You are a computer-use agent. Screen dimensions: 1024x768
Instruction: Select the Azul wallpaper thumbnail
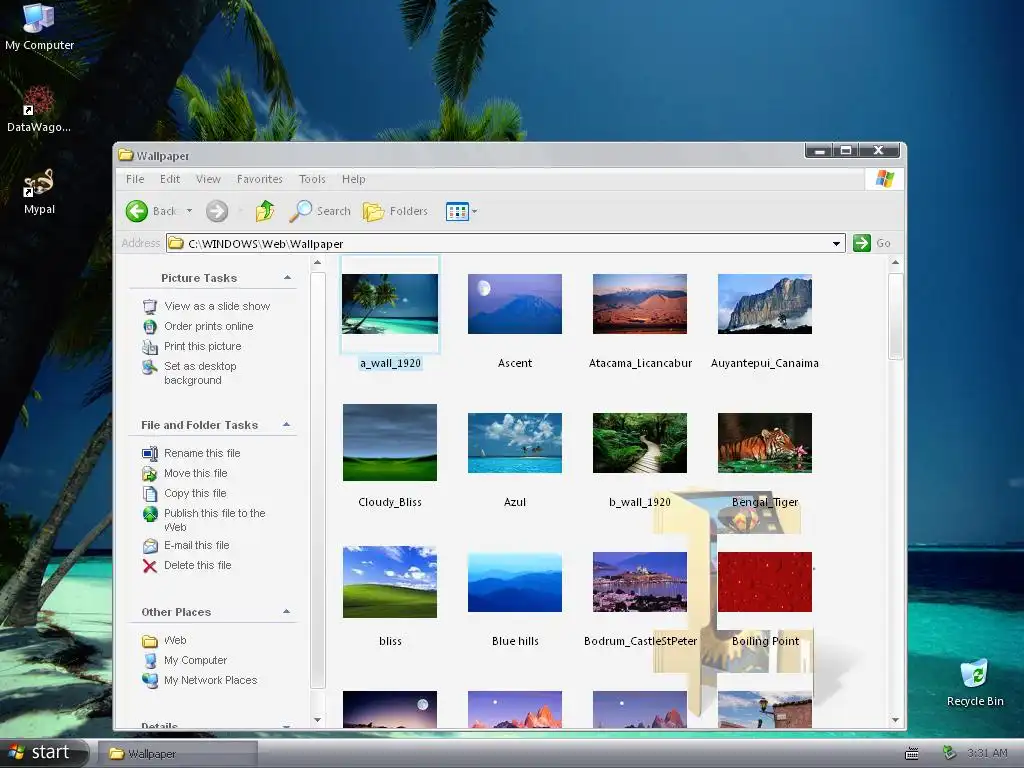(x=515, y=443)
